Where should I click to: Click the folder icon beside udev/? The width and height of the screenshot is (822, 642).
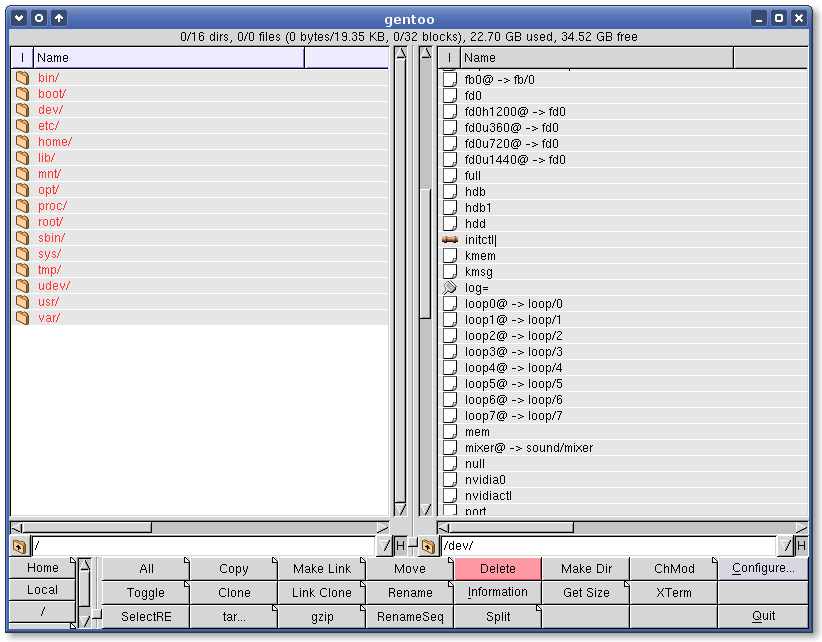[22, 286]
